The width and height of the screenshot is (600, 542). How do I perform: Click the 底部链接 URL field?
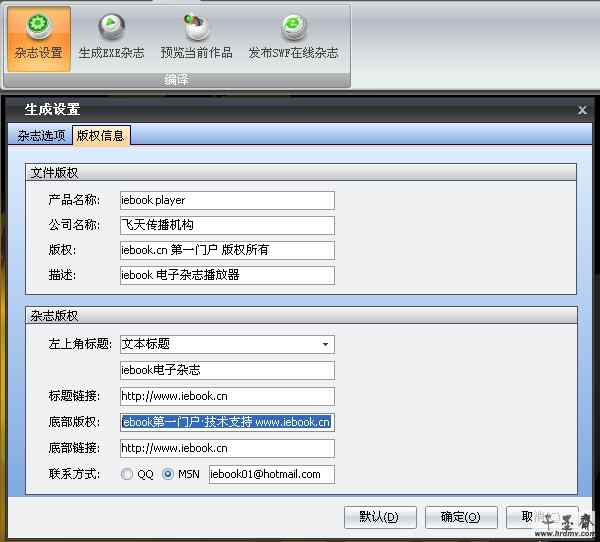pos(227,448)
